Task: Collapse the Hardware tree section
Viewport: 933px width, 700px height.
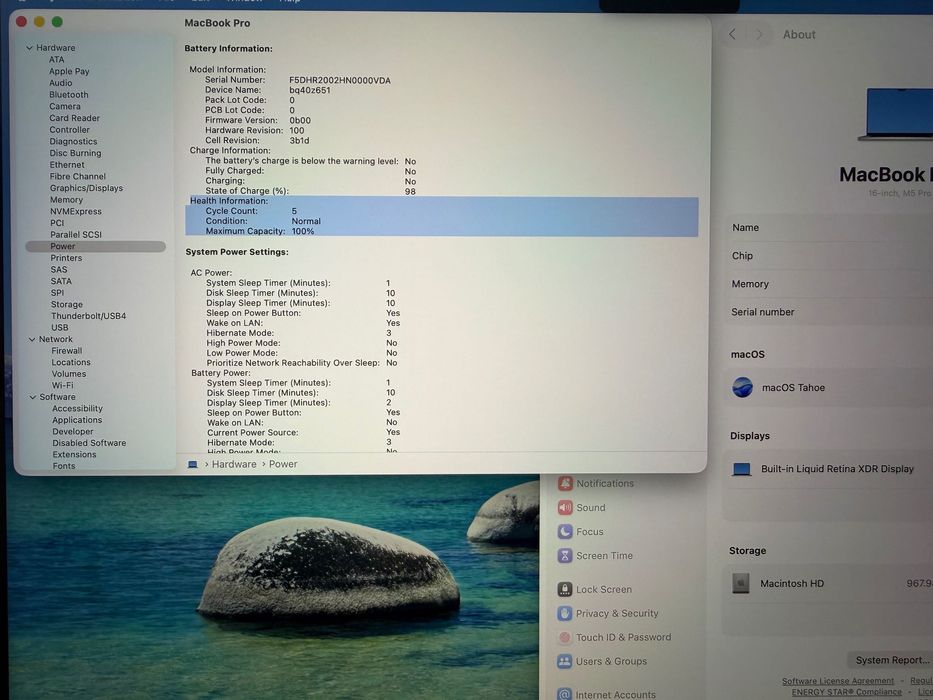Action: click(x=29, y=48)
